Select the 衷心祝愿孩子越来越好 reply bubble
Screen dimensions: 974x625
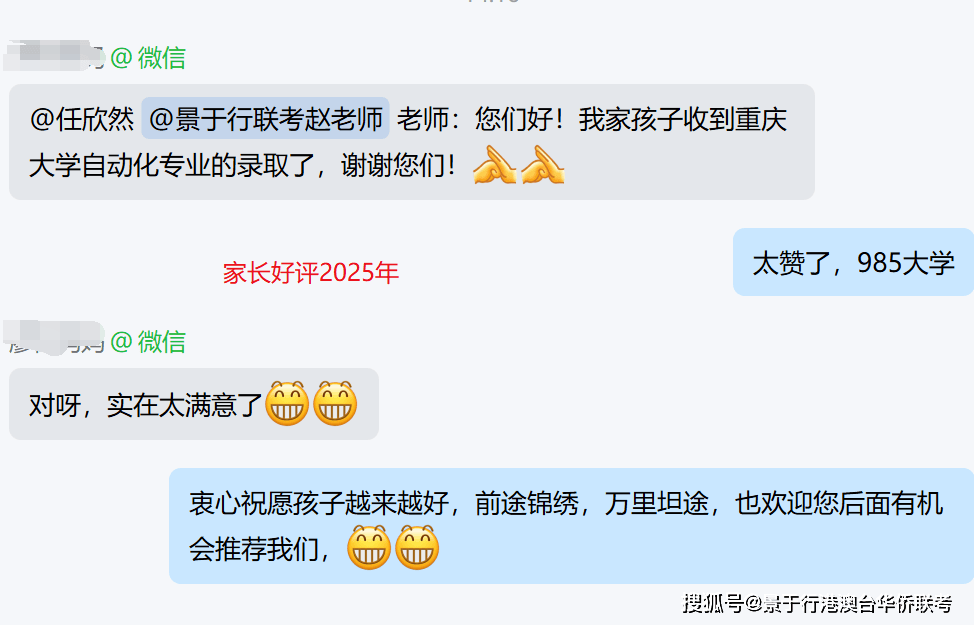571,526
